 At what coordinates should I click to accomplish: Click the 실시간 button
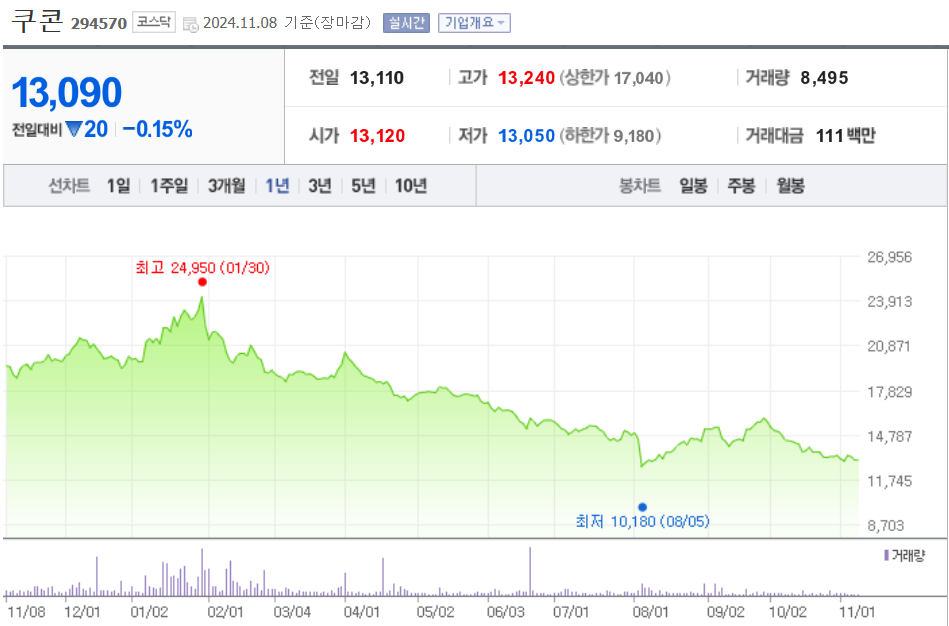click(x=406, y=23)
